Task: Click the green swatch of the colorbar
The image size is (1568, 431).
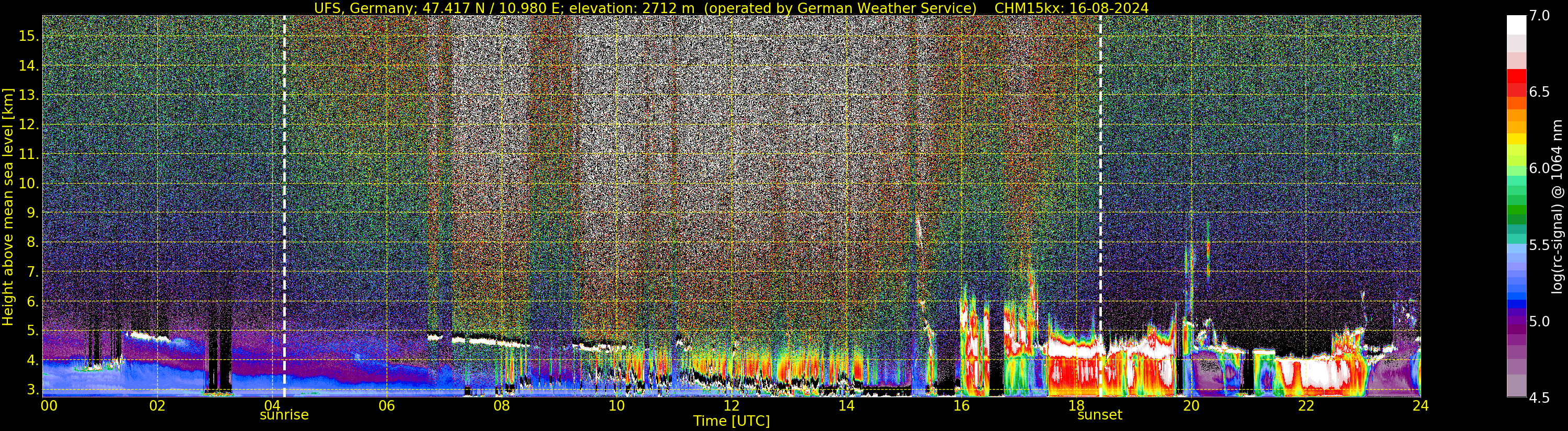Action: (1516, 209)
